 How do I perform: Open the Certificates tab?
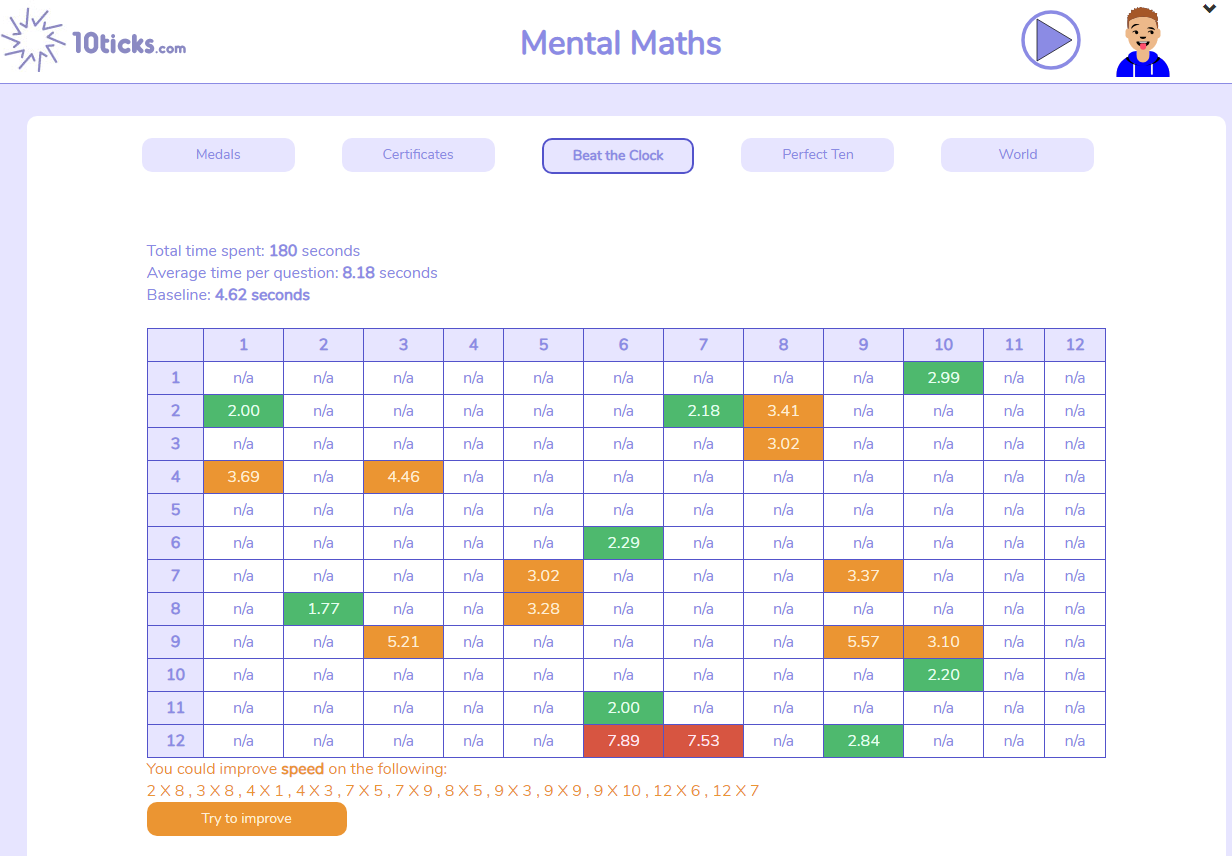coord(418,155)
